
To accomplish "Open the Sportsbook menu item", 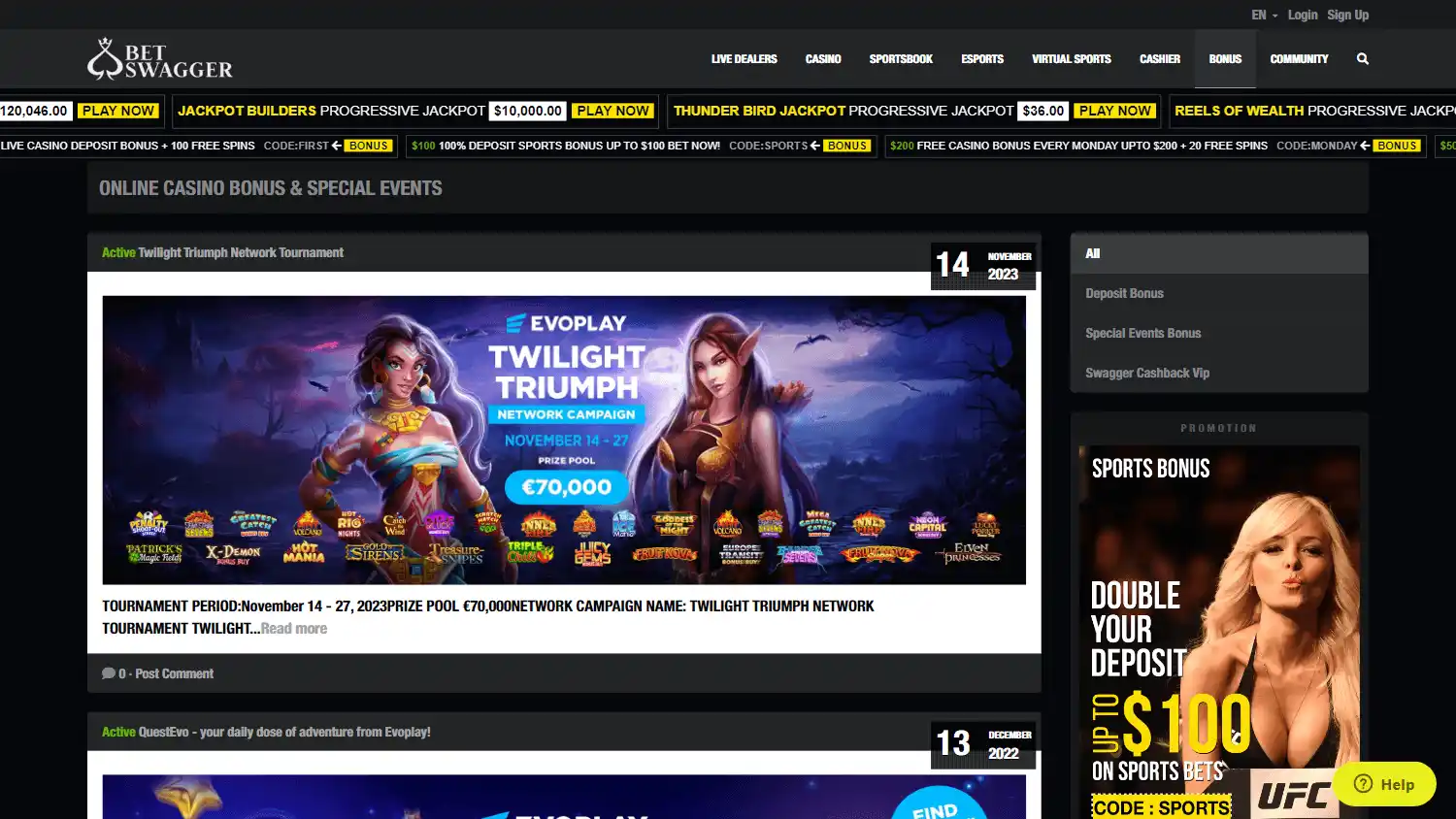I will (901, 59).
